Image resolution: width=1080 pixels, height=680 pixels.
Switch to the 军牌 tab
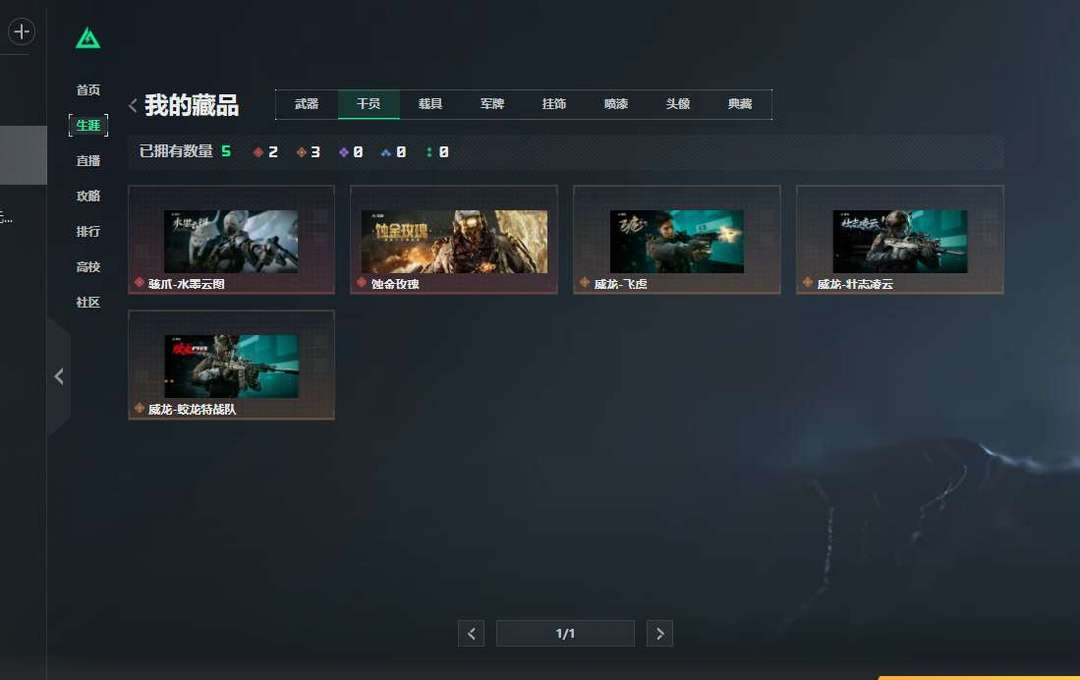pos(492,104)
